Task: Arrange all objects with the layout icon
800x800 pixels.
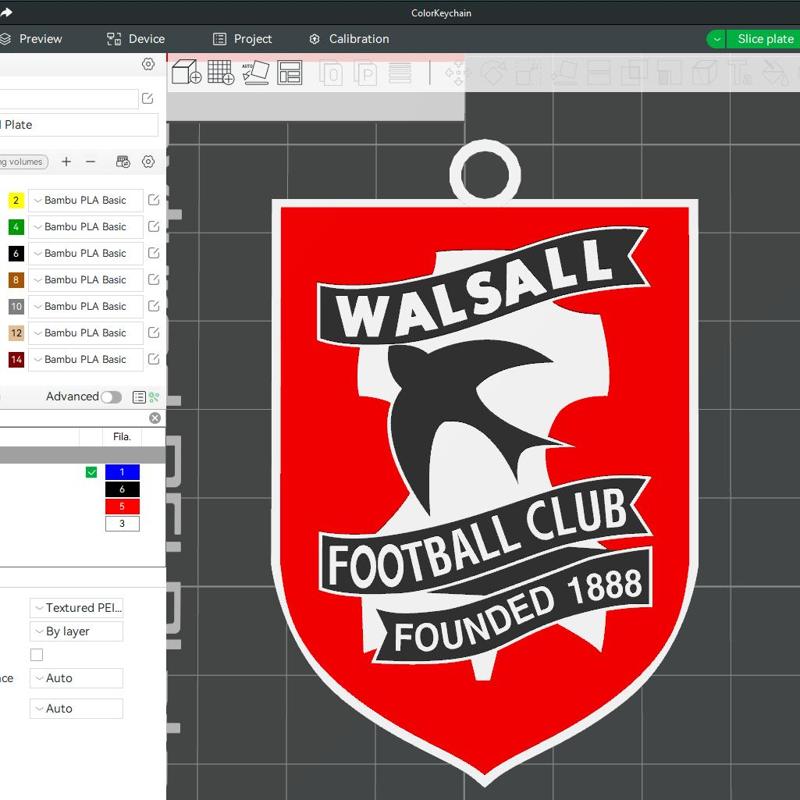Action: click(290, 72)
